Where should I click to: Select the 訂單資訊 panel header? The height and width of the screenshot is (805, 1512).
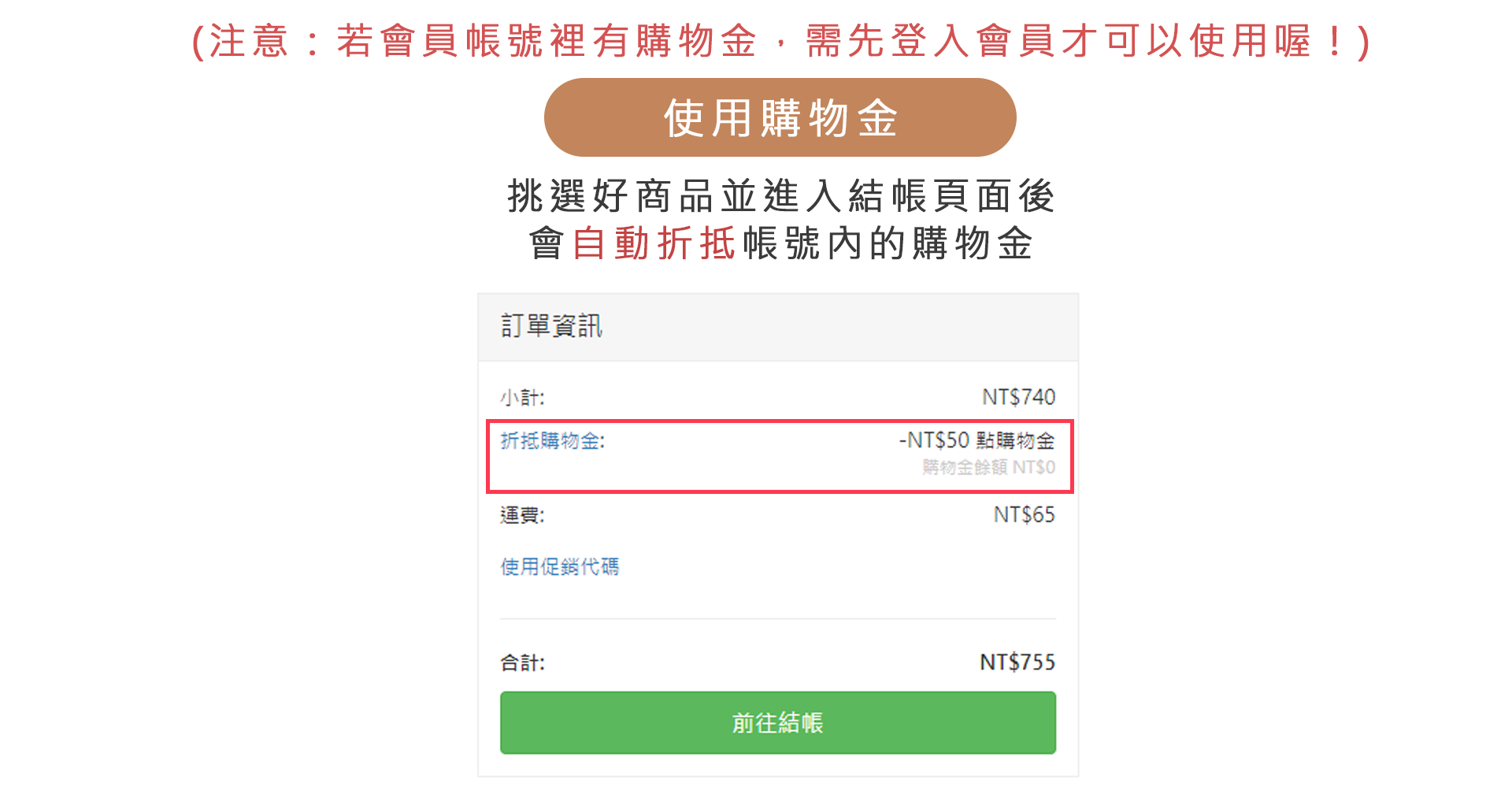pyautogui.click(x=551, y=326)
